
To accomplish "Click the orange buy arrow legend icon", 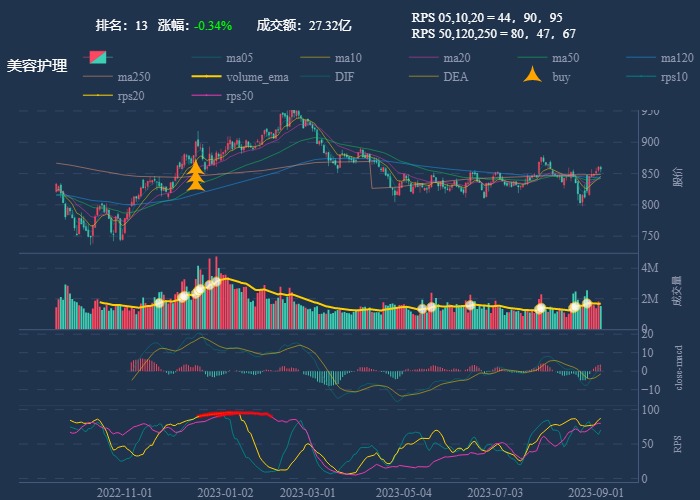I will click(534, 77).
